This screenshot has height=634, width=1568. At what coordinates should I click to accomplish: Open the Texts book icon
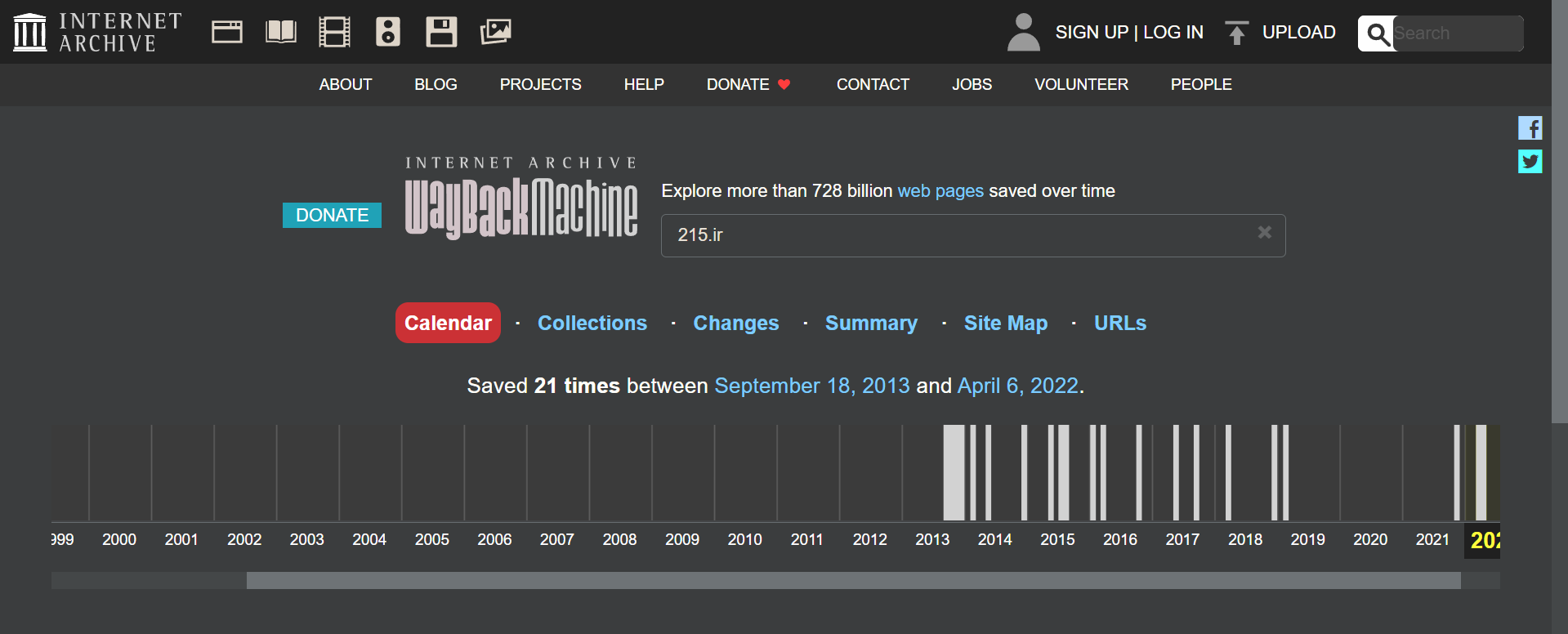tap(280, 32)
